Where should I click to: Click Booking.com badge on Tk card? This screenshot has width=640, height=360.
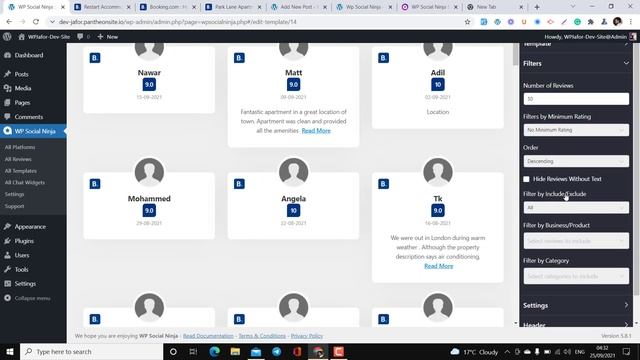383,184
